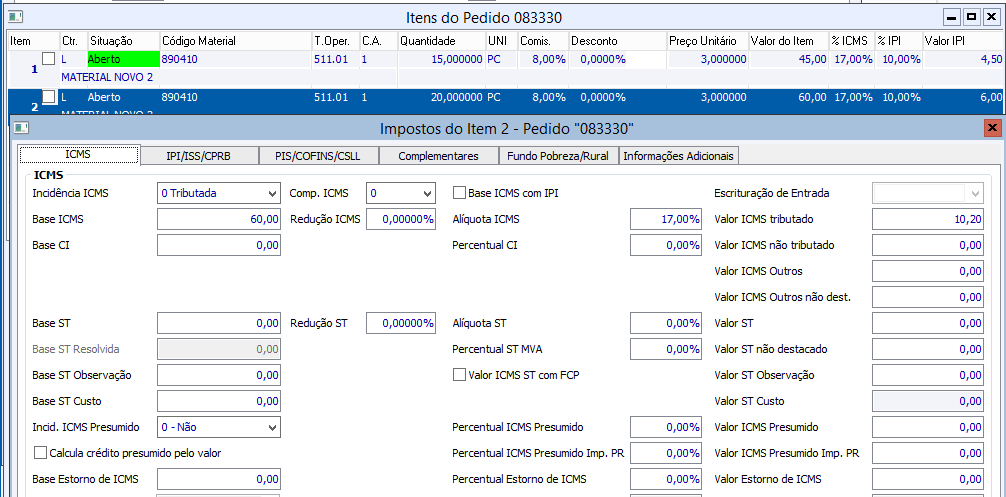The width and height of the screenshot is (1006, 497).
Task: Click the MATERIAL NOVO 2 description under item 1
Action: tap(107, 77)
